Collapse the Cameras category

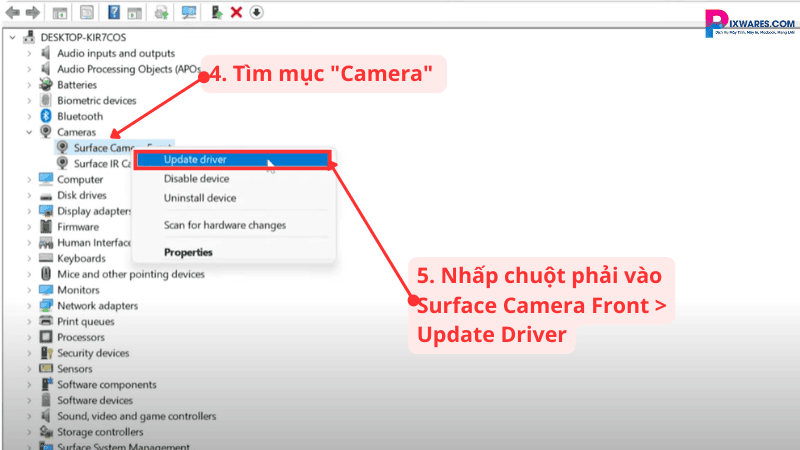coord(30,132)
